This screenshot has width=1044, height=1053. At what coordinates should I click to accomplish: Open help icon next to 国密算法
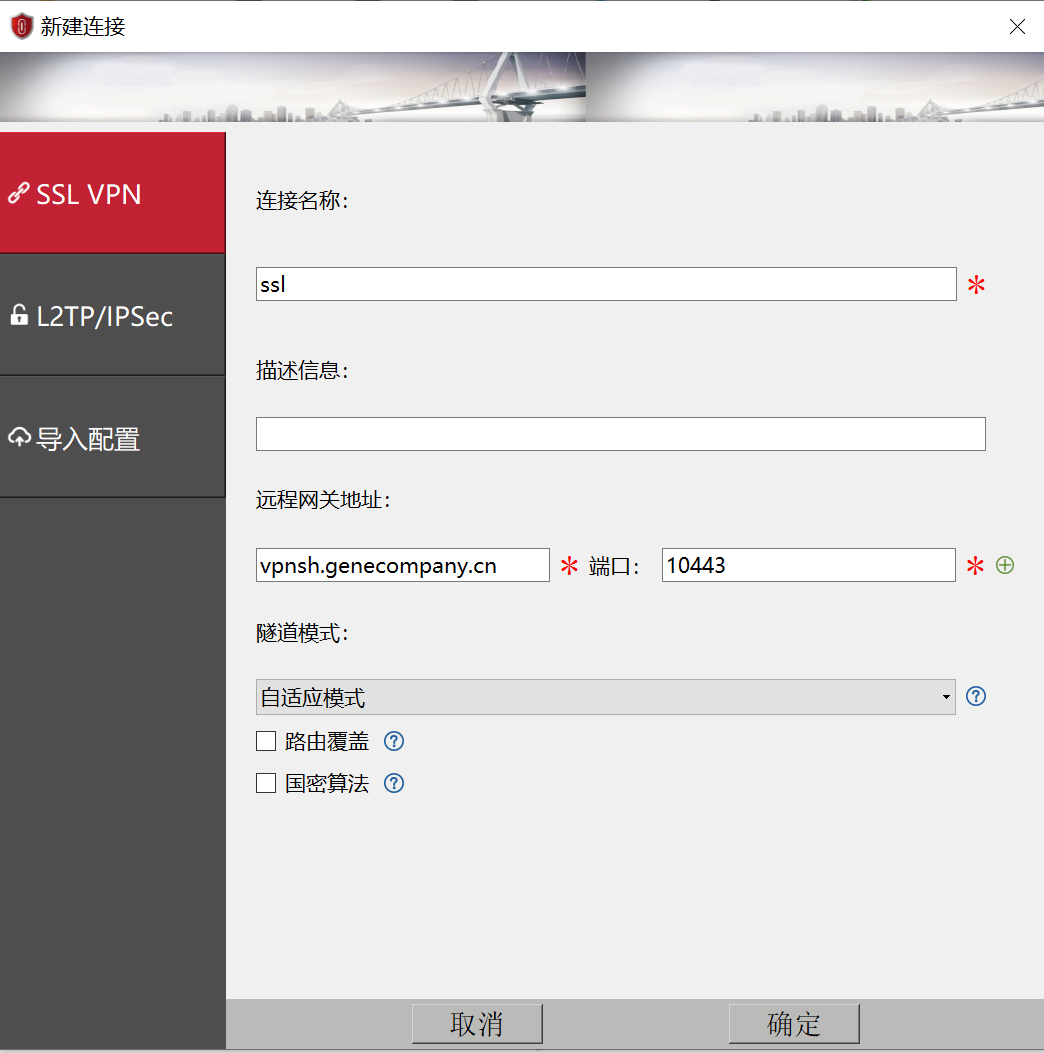(394, 783)
